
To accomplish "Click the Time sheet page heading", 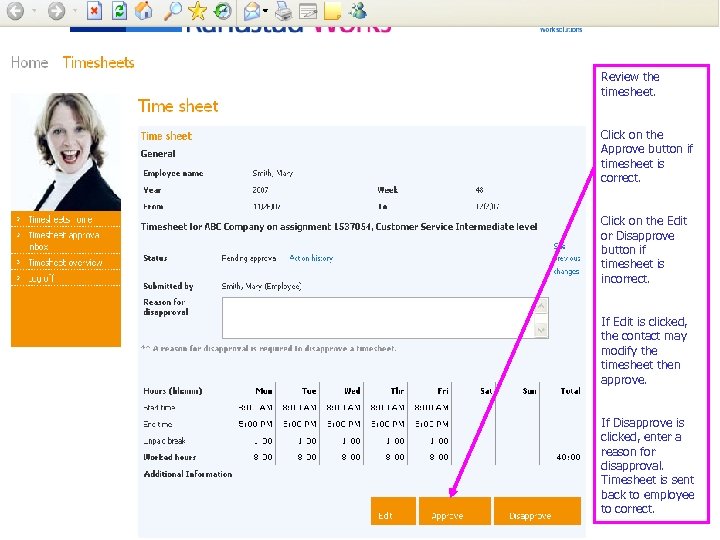I will pos(178,106).
